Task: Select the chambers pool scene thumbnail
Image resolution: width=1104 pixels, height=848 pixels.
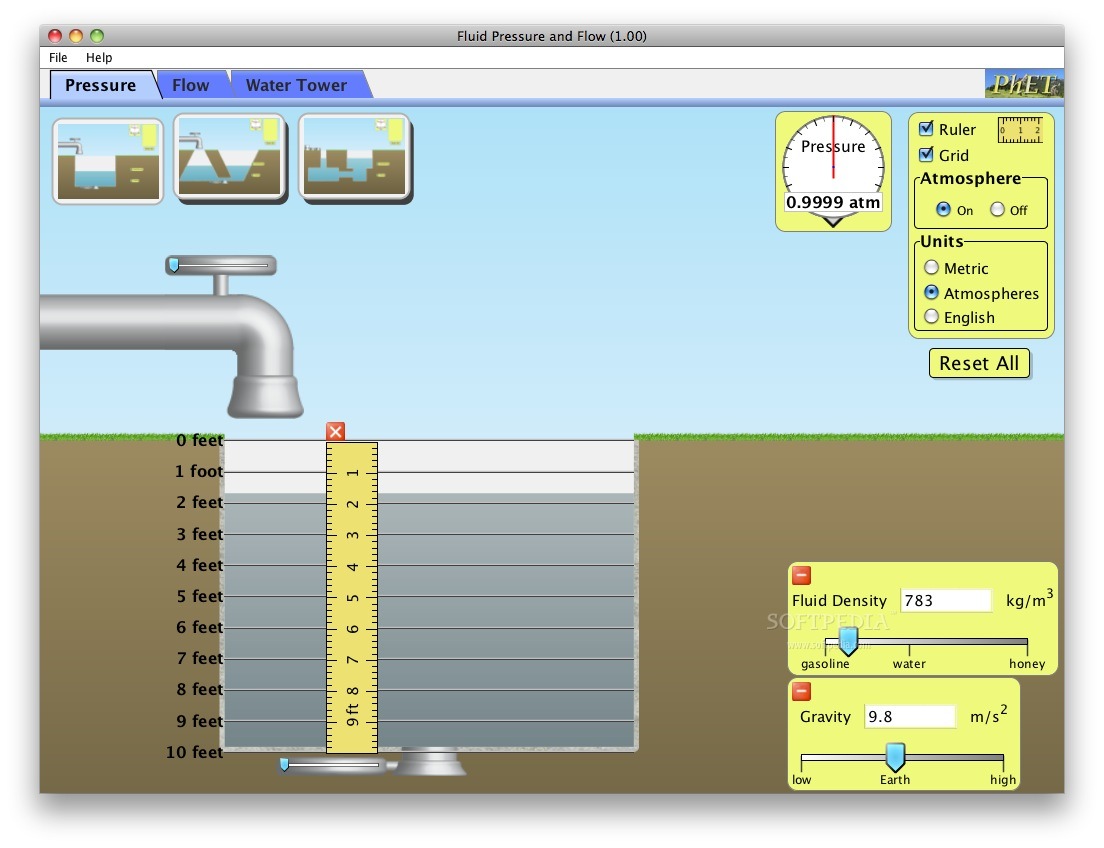Action: [x=355, y=158]
